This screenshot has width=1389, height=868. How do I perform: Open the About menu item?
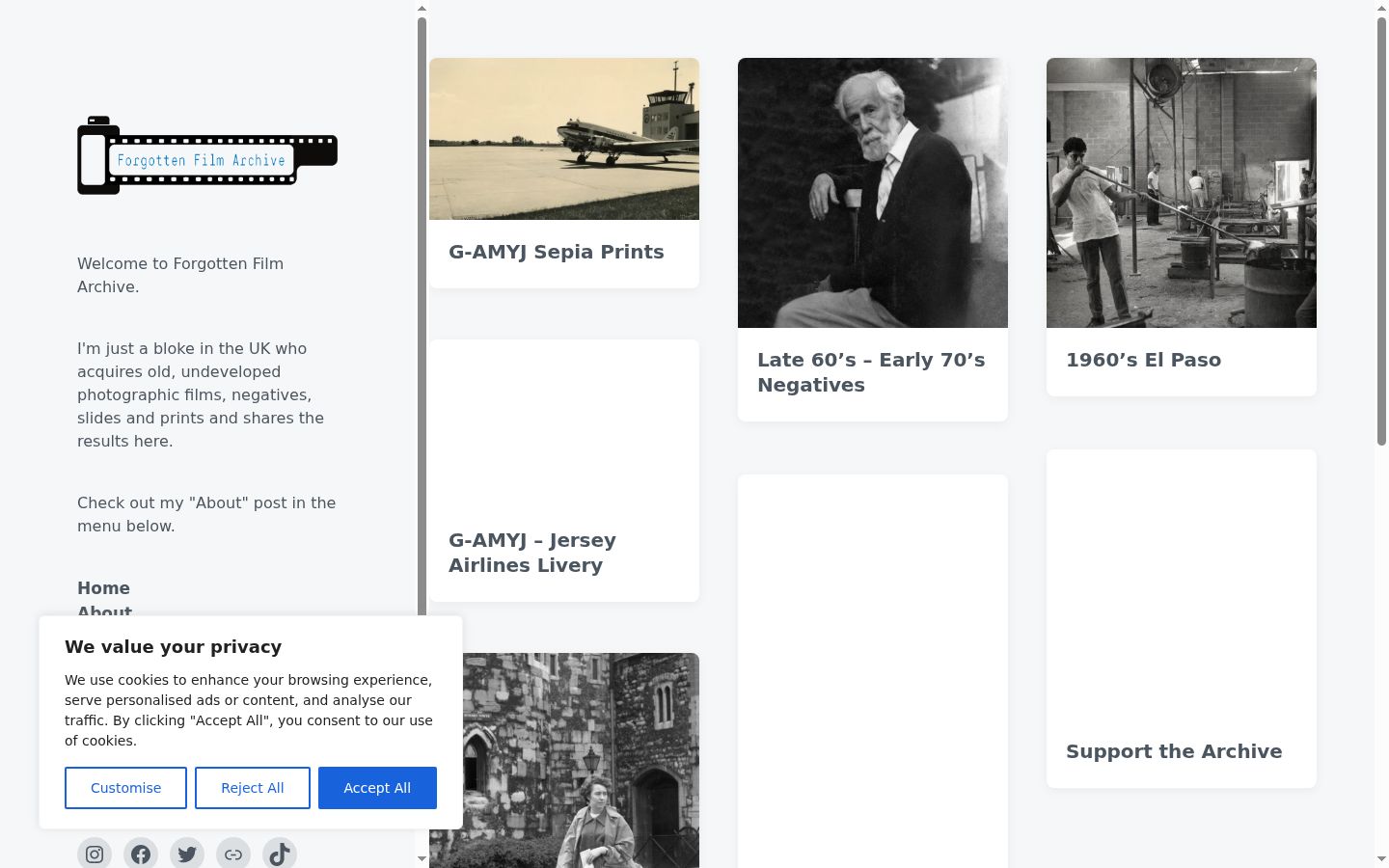point(104,610)
